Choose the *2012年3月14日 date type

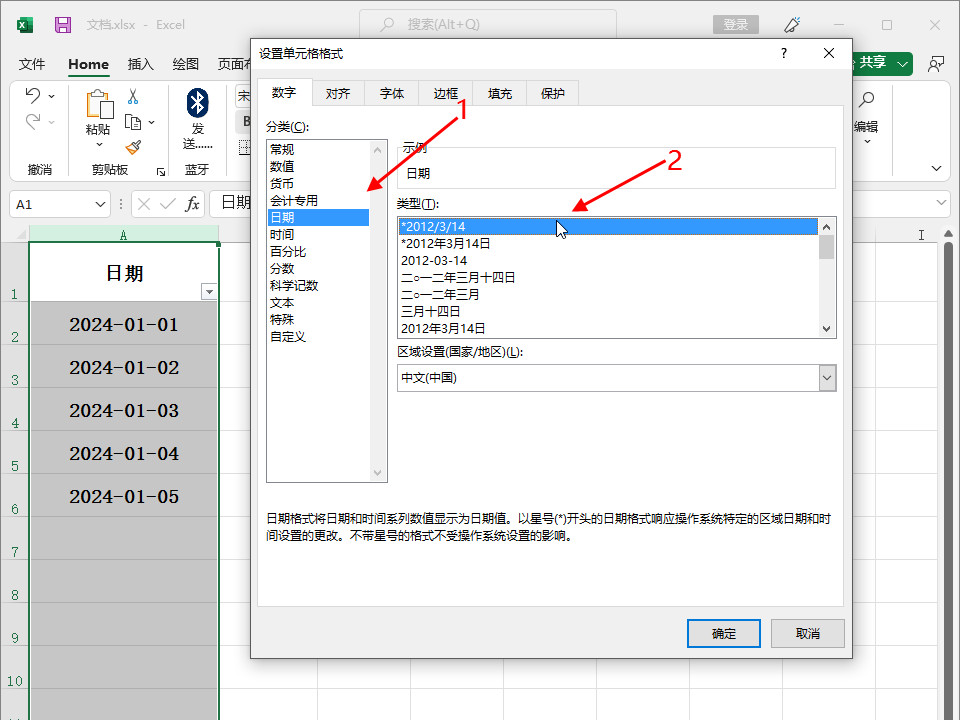(608, 244)
